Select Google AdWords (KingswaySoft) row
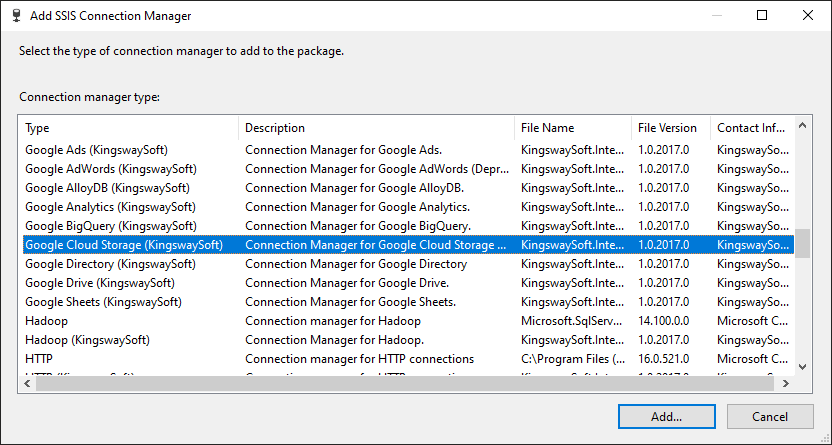 click(x=408, y=169)
